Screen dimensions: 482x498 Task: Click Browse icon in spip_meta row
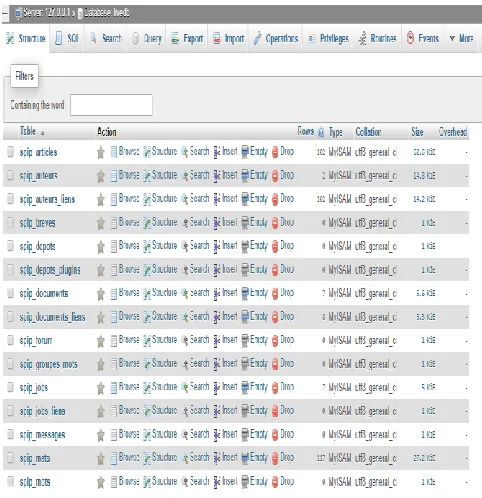pyautogui.click(x=114, y=458)
